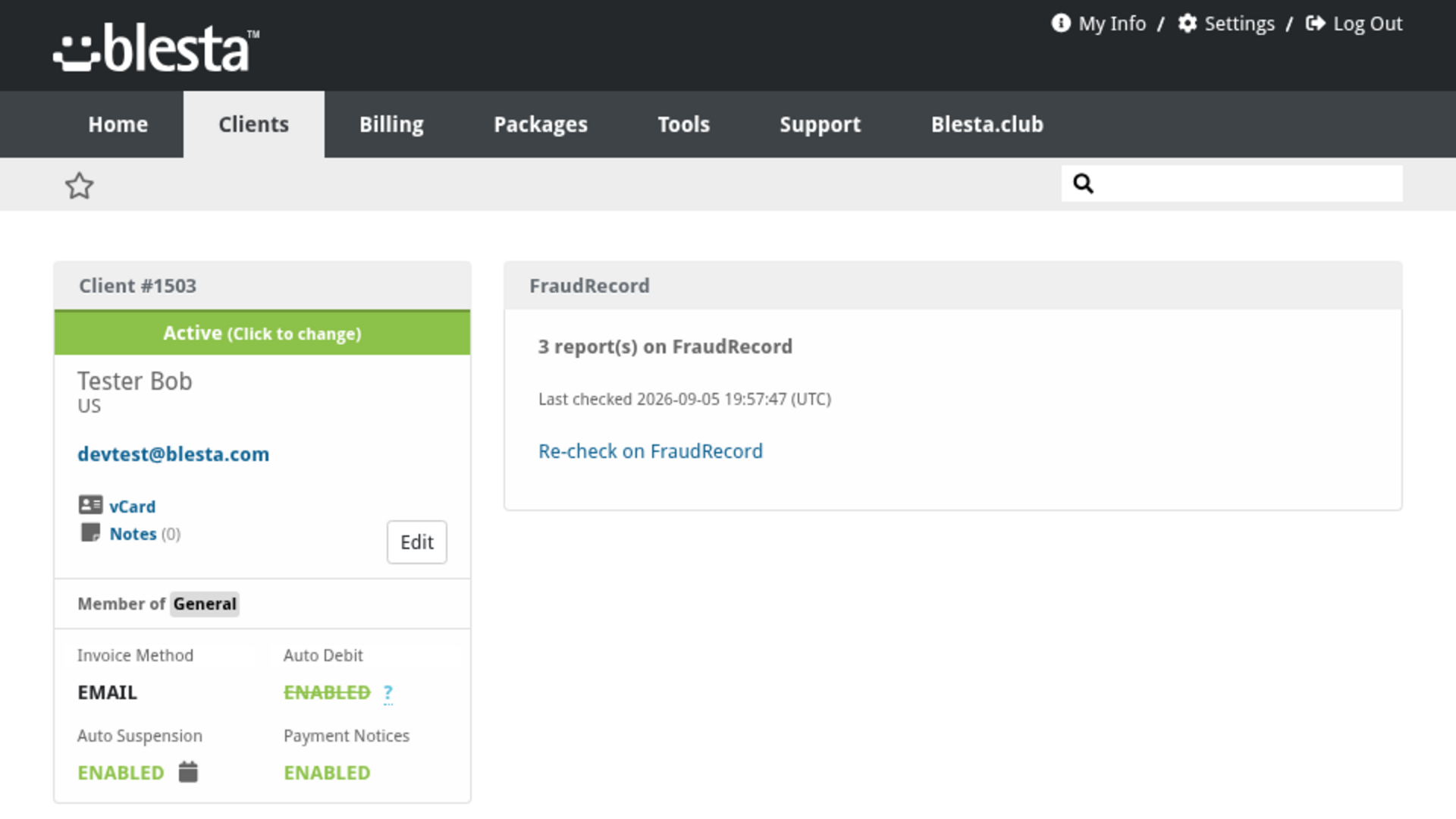Click the Edit client button
The width and height of the screenshot is (1456, 819).
(417, 542)
